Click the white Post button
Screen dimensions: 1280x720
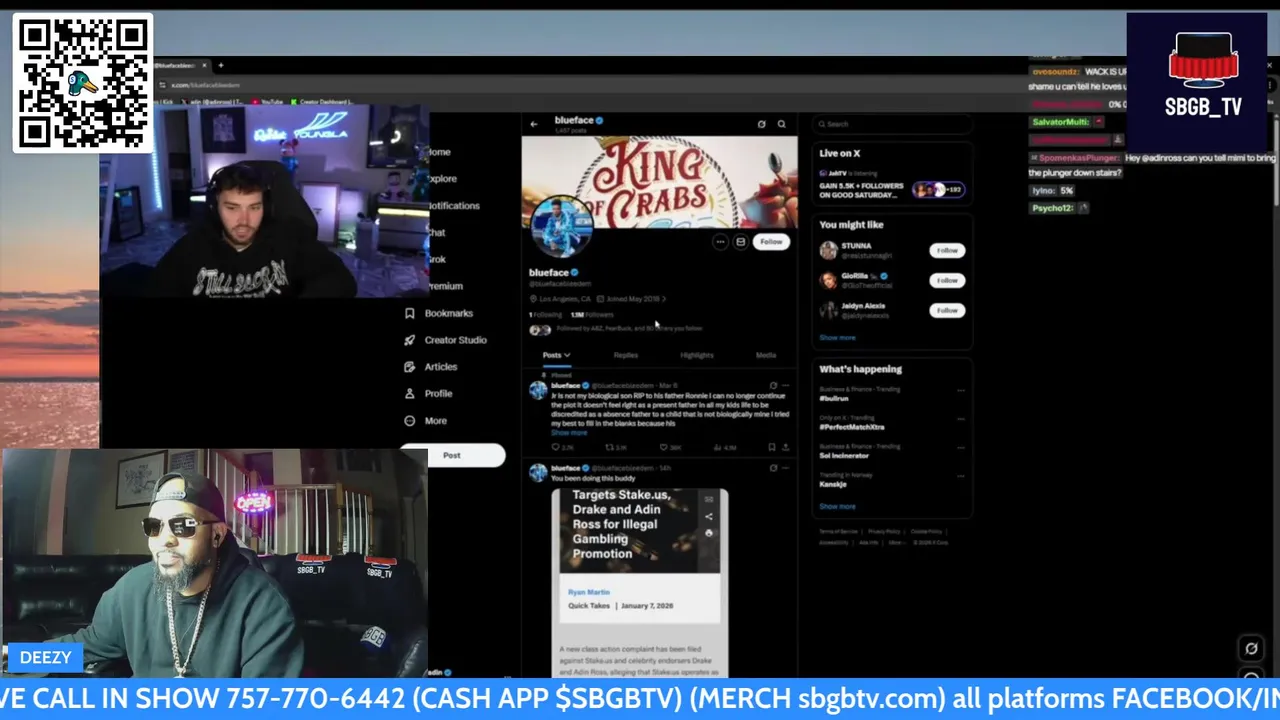tap(452, 456)
